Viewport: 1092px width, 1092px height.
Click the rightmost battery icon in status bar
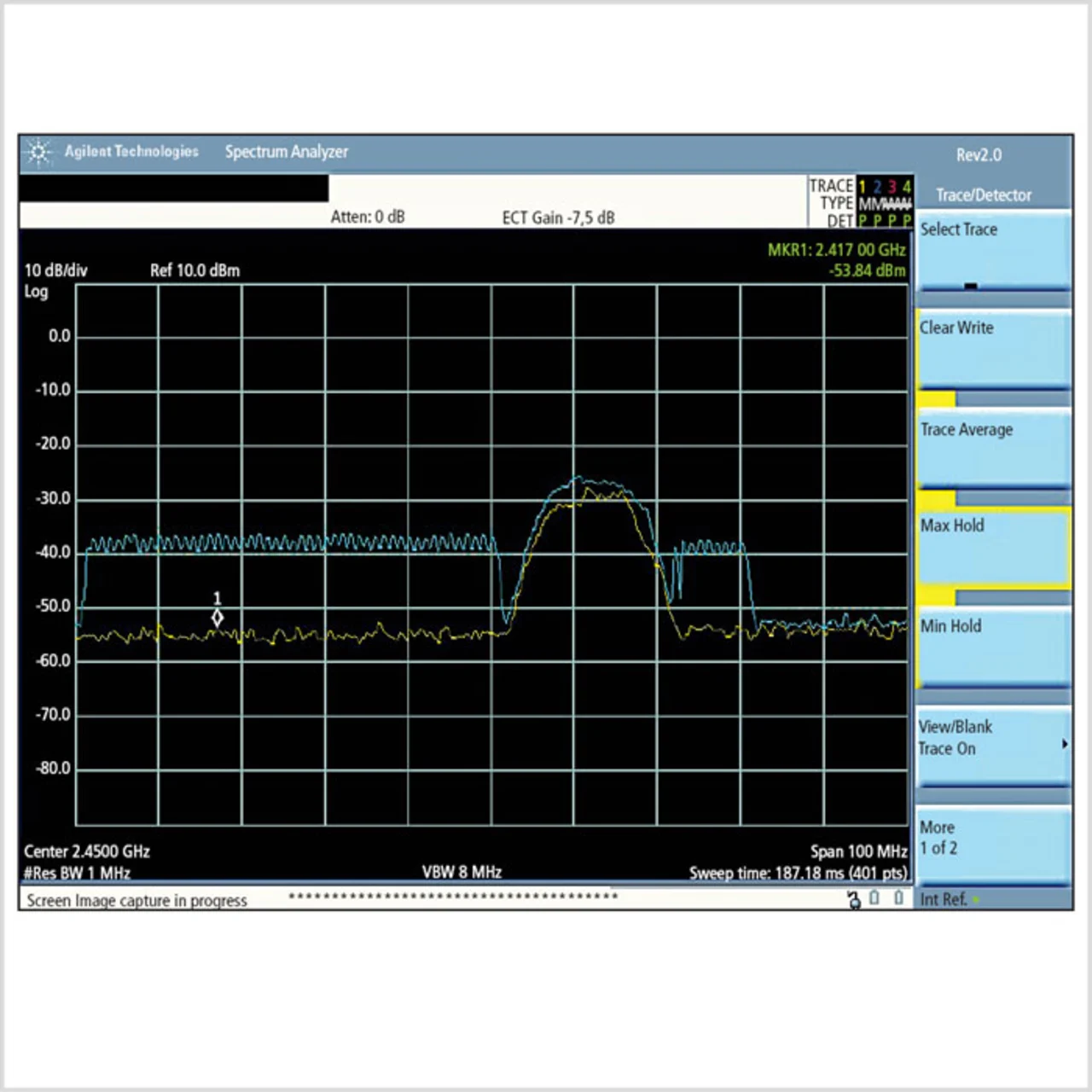point(898,898)
